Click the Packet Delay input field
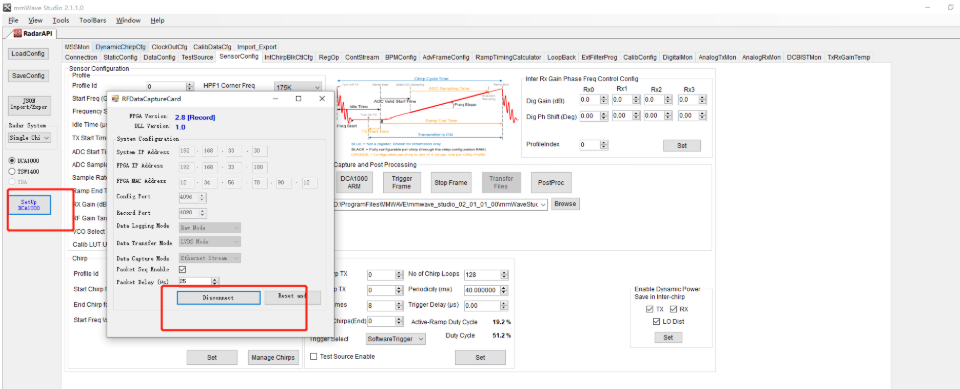Image resolution: width=960 pixels, height=389 pixels. (194, 281)
